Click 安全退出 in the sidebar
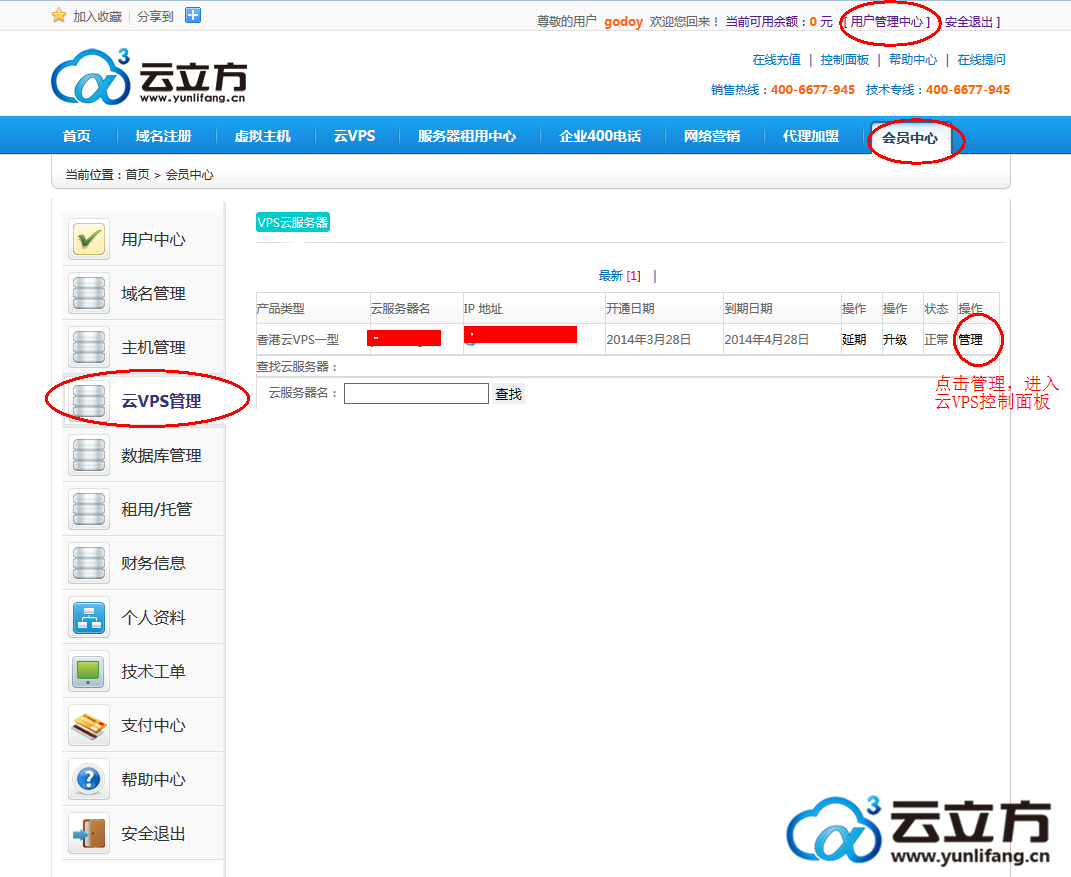1071x877 pixels. [x=153, y=833]
